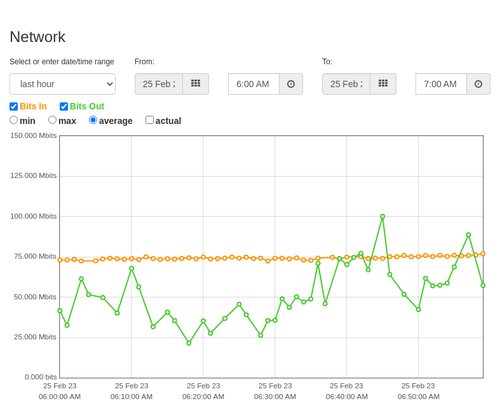500x403 pixels.
Task: Click the To date field showing 25 Feb
Action: (346, 84)
